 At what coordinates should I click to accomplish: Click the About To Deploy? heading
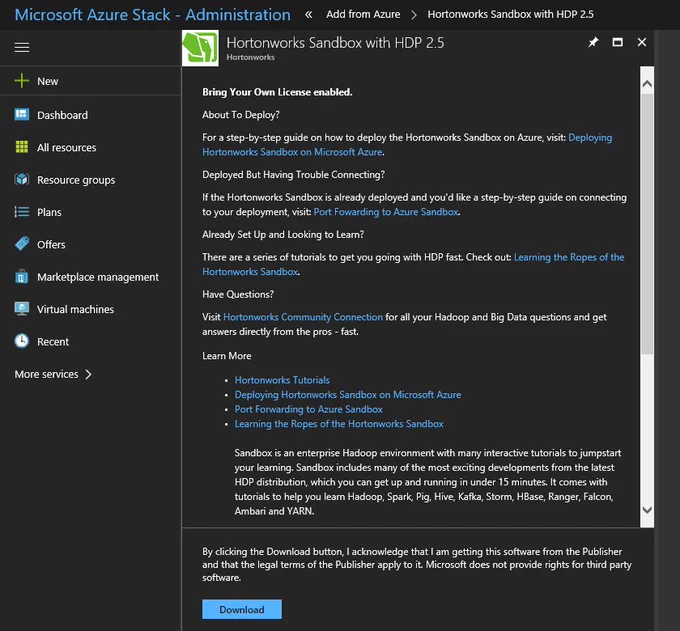pos(241,115)
